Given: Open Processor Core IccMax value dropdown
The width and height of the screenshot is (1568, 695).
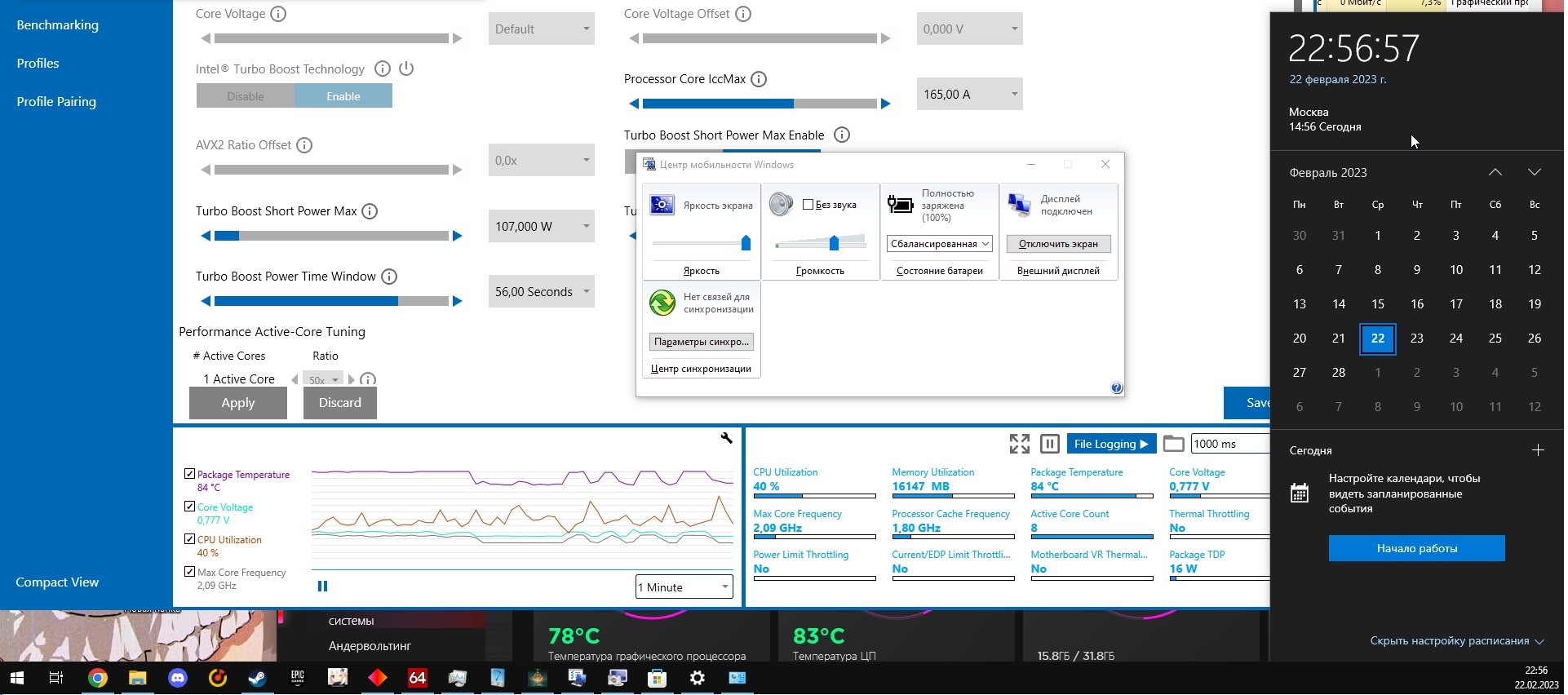Looking at the screenshot, I should click(969, 94).
